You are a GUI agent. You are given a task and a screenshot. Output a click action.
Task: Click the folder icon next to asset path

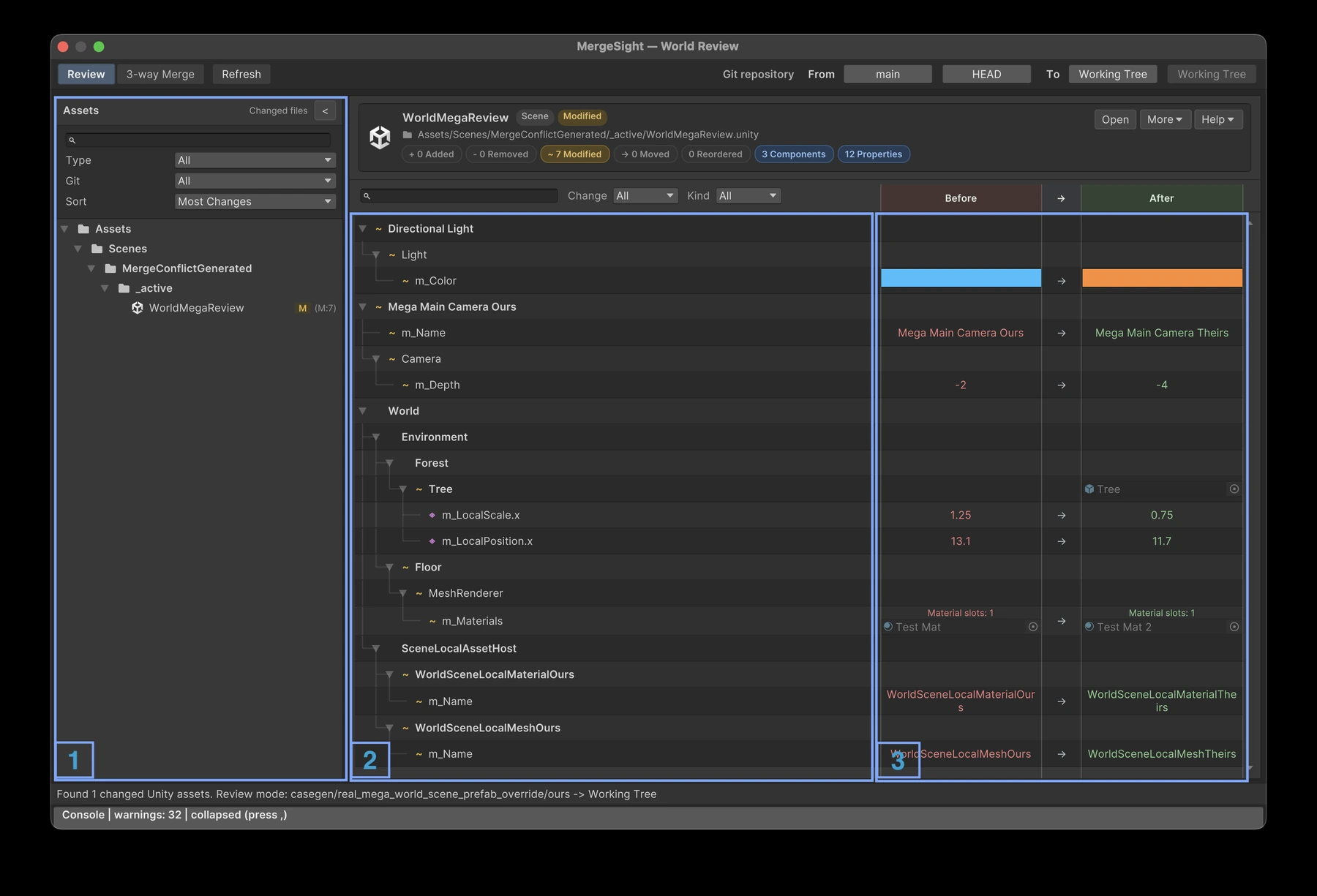coord(408,135)
